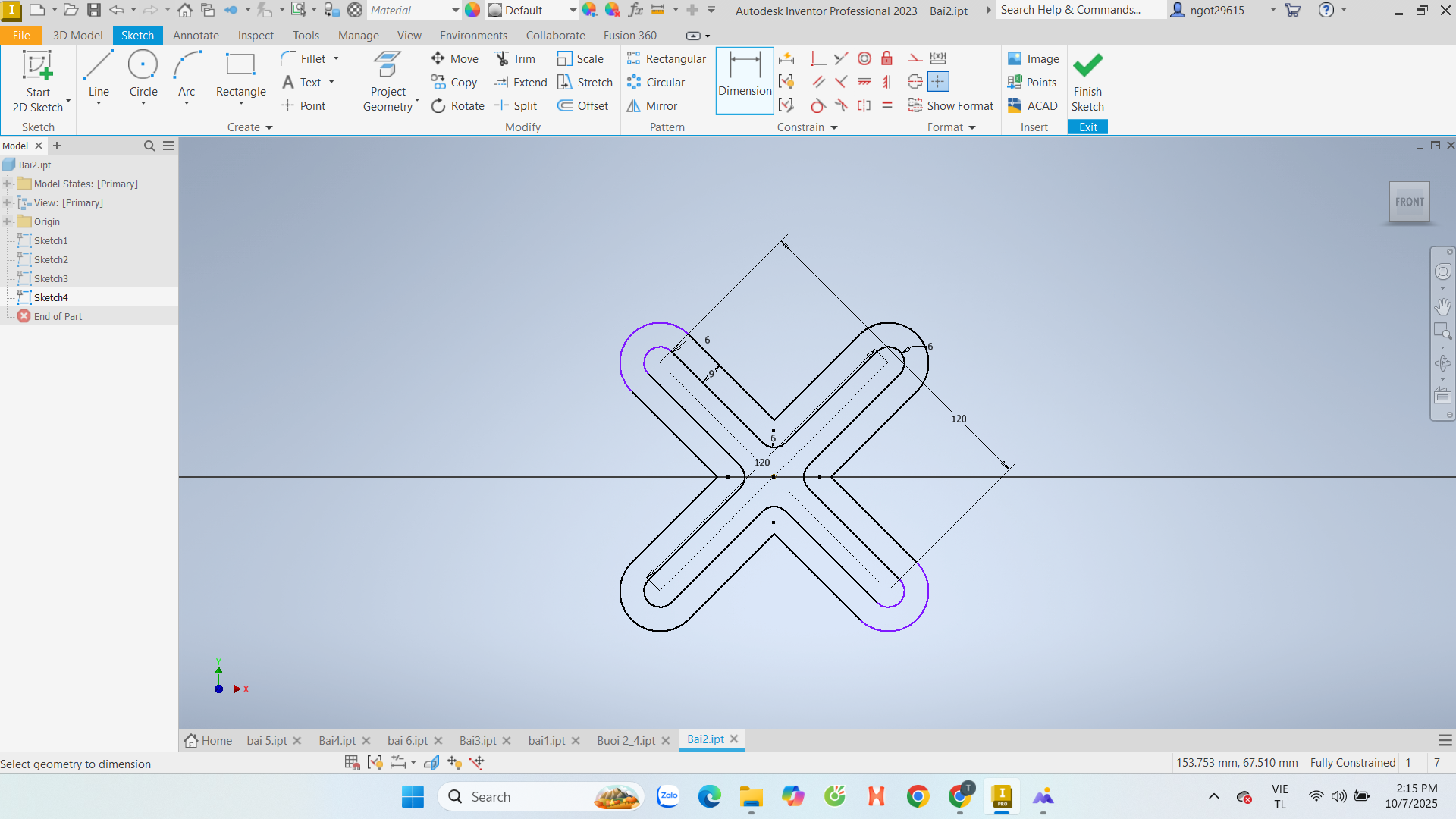Open the Fillet dropdown arrow

(x=336, y=59)
